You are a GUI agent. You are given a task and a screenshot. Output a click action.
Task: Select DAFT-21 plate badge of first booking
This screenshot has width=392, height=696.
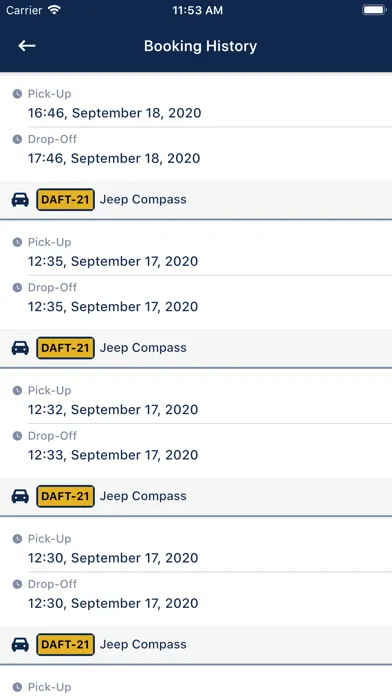65,200
